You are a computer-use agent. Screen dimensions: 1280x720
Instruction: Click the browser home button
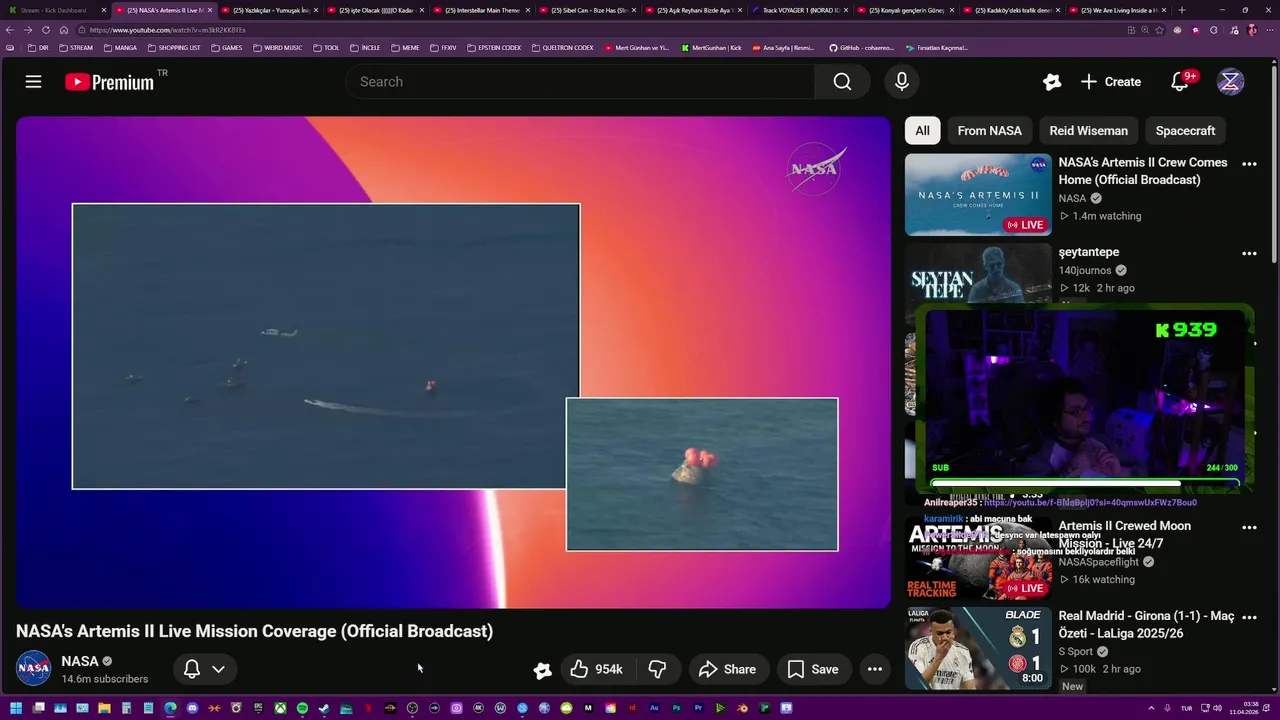pyautogui.click(x=64, y=30)
